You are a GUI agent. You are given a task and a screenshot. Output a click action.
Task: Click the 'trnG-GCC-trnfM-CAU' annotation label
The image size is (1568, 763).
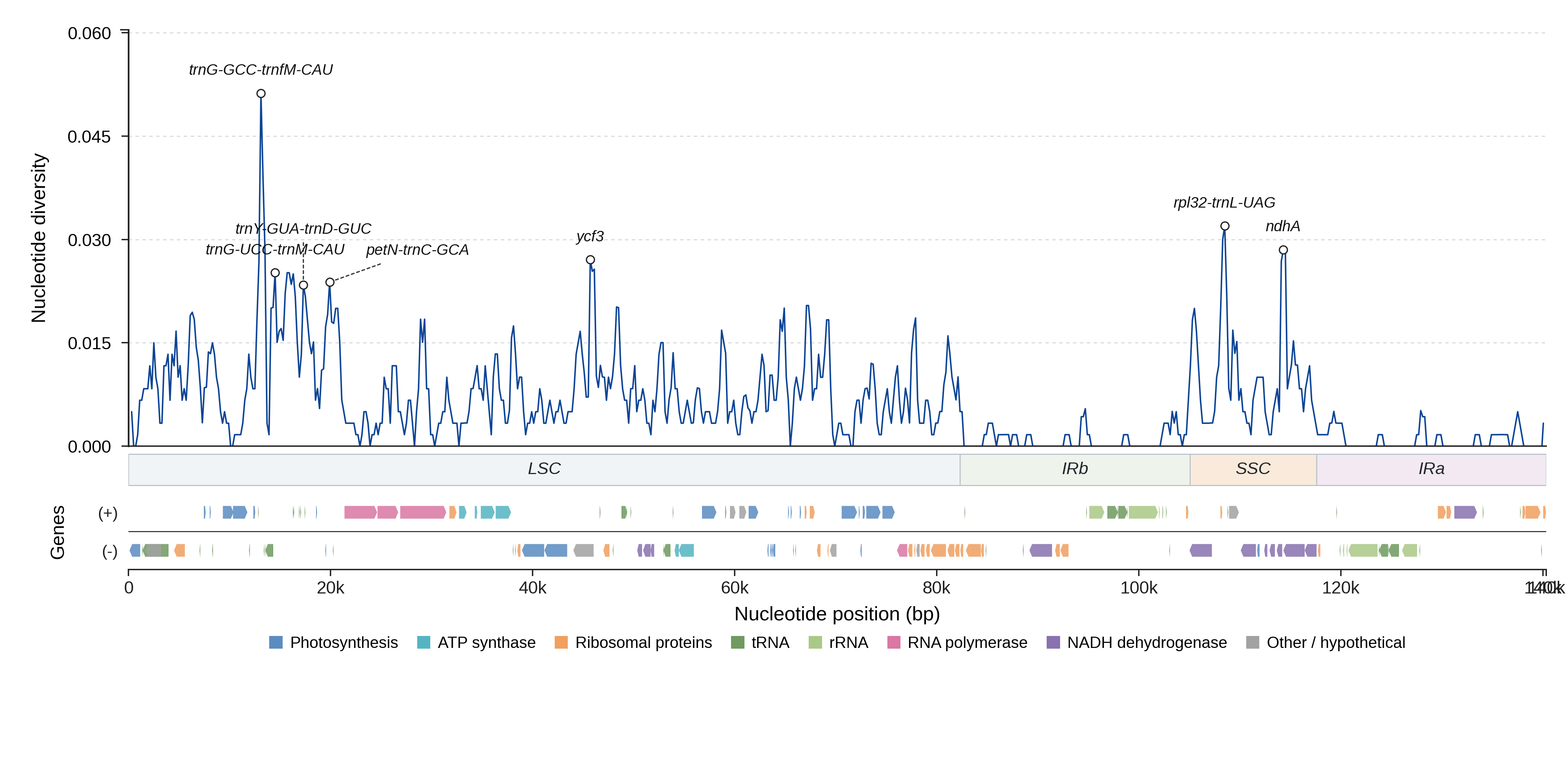(x=261, y=70)
